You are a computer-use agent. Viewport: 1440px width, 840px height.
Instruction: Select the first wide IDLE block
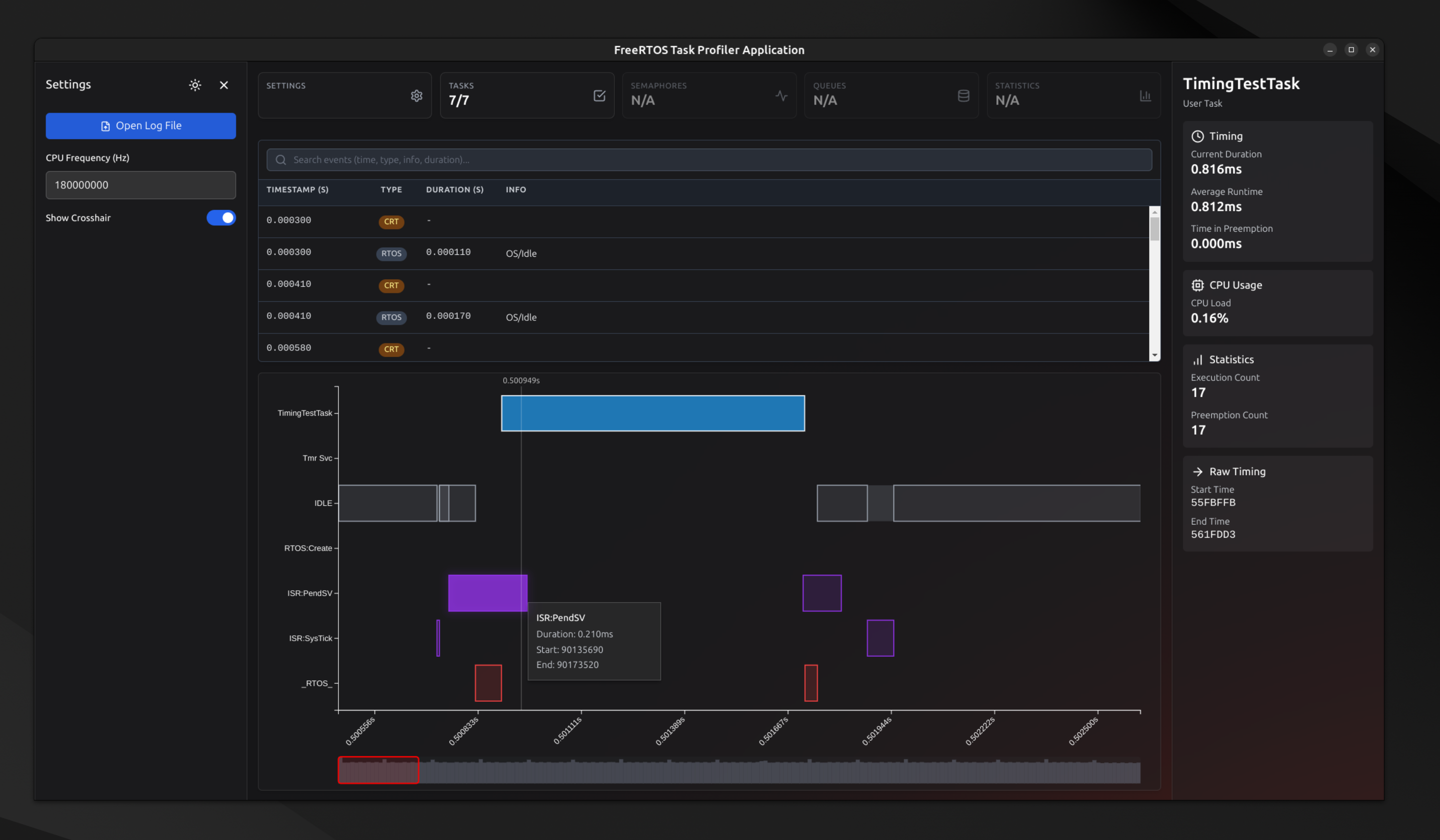tap(388, 503)
